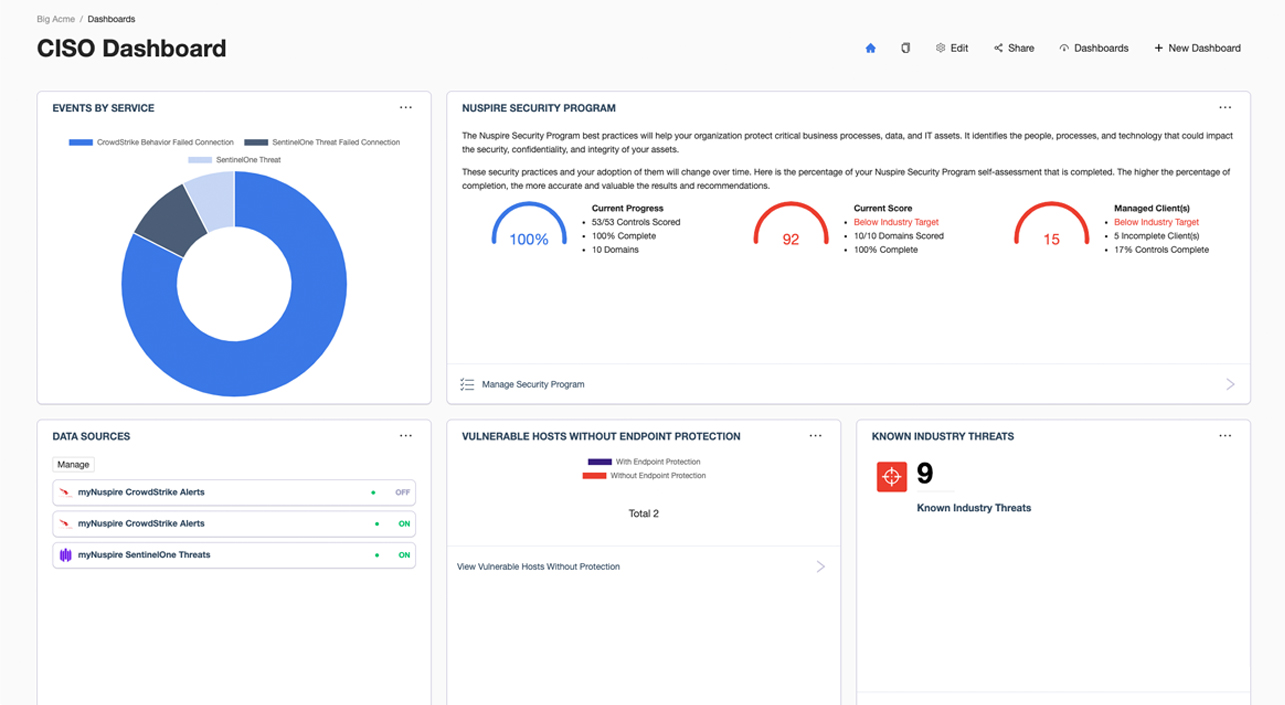Image resolution: width=1285 pixels, height=705 pixels.
Task: Click the light blue donut chart segment
Action: pos(214,200)
